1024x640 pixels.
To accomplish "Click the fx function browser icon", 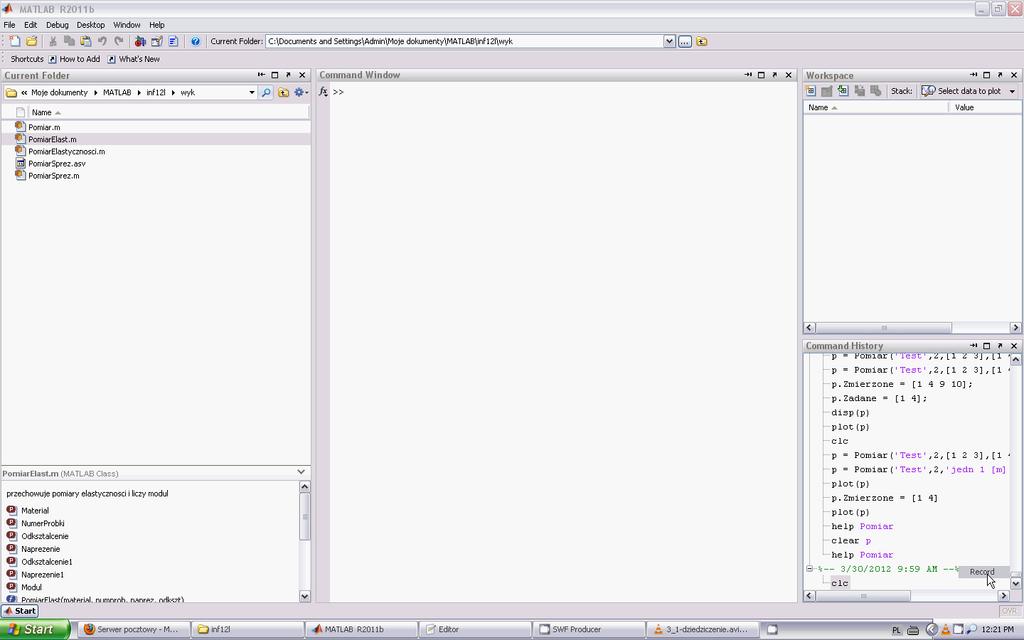I will pyautogui.click(x=323, y=92).
